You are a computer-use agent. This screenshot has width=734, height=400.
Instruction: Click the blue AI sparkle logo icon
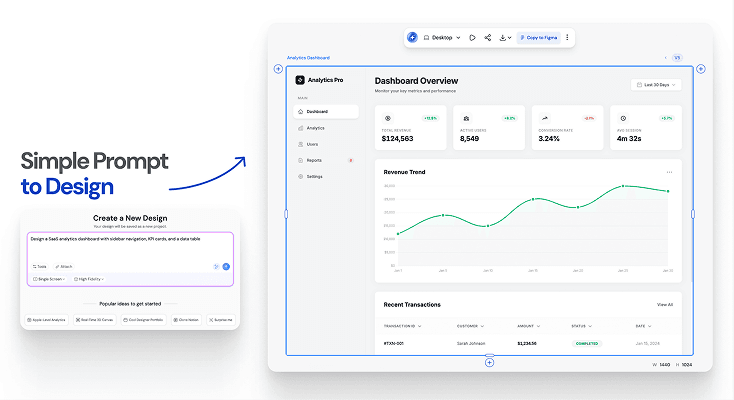click(412, 37)
